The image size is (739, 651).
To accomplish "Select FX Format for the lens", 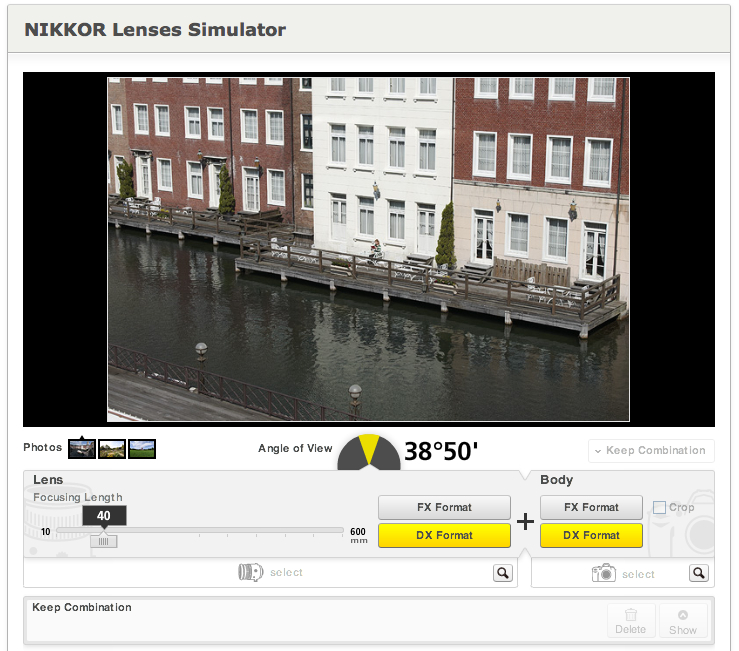I will point(444,507).
